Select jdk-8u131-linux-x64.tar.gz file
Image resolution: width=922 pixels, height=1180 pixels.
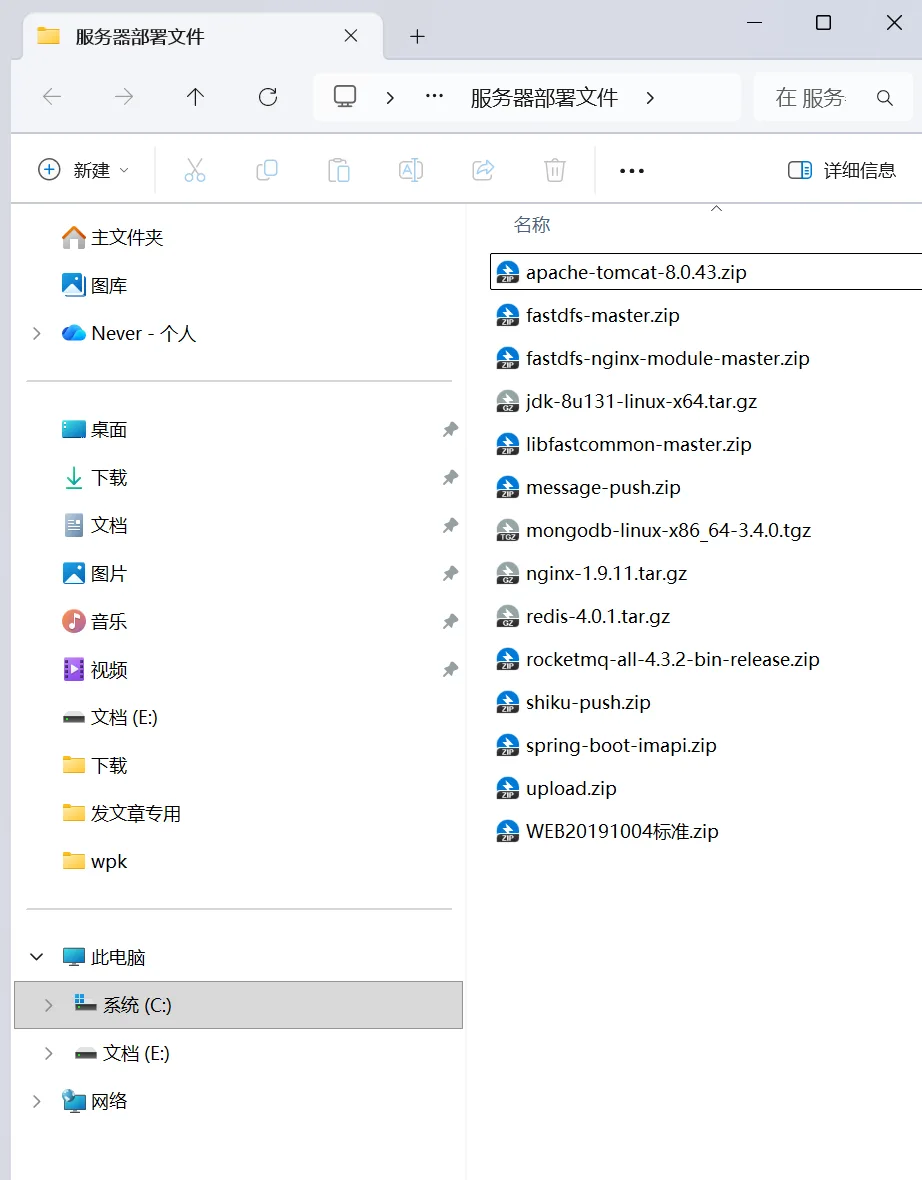point(626,401)
